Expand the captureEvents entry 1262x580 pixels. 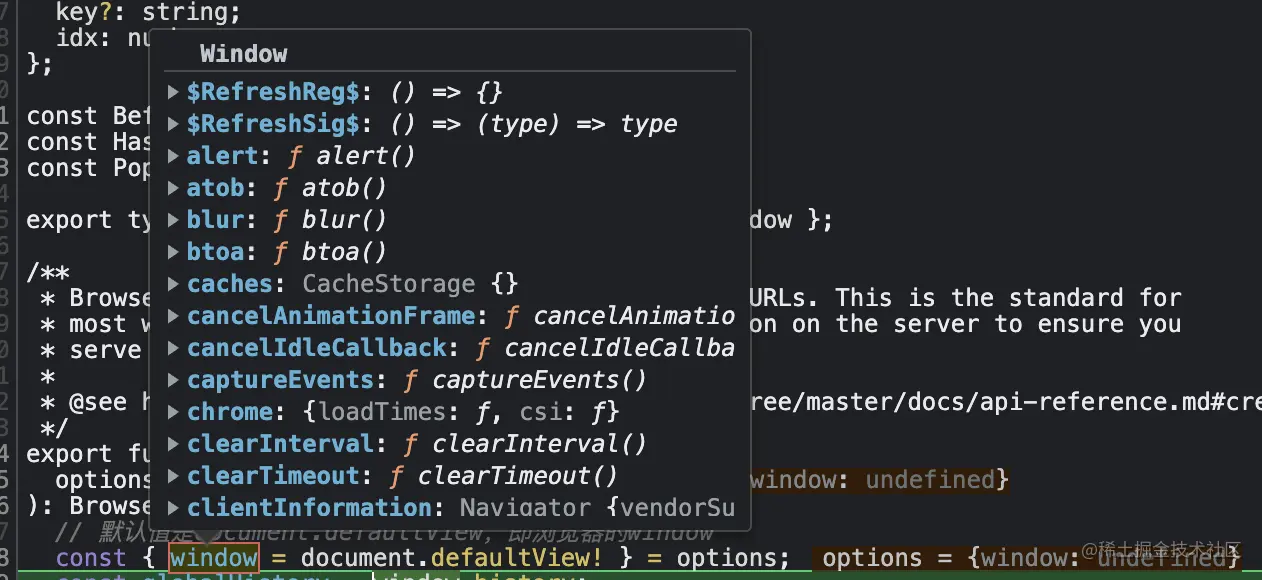175,381
